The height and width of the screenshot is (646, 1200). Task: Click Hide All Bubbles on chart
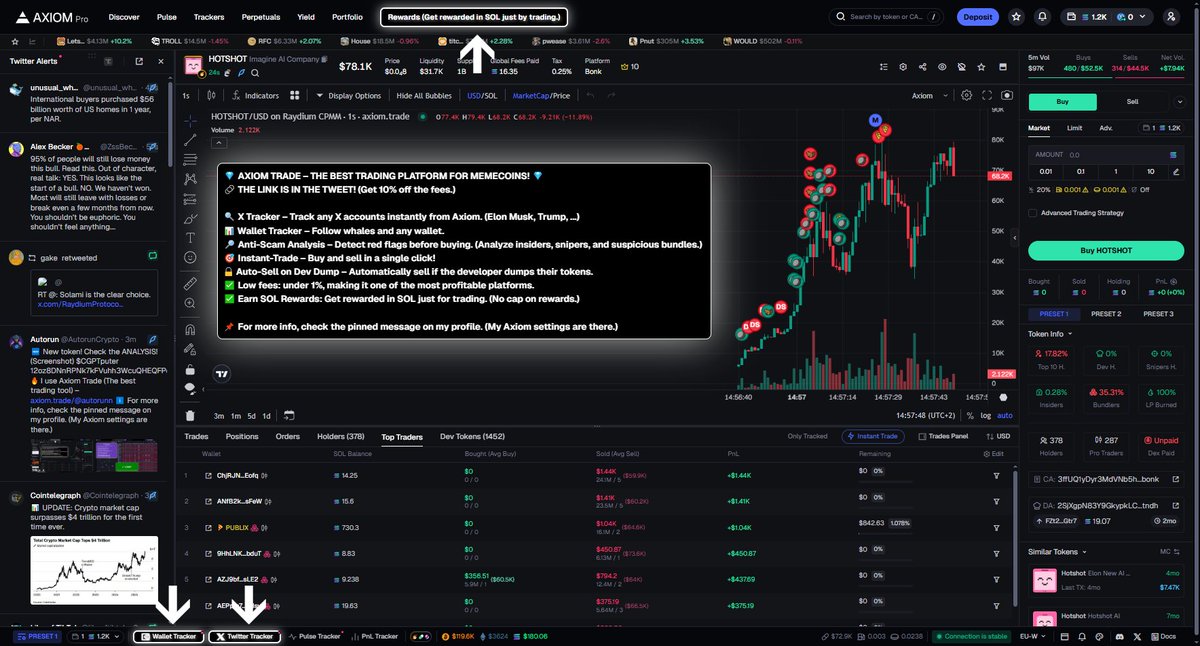tap(424, 96)
